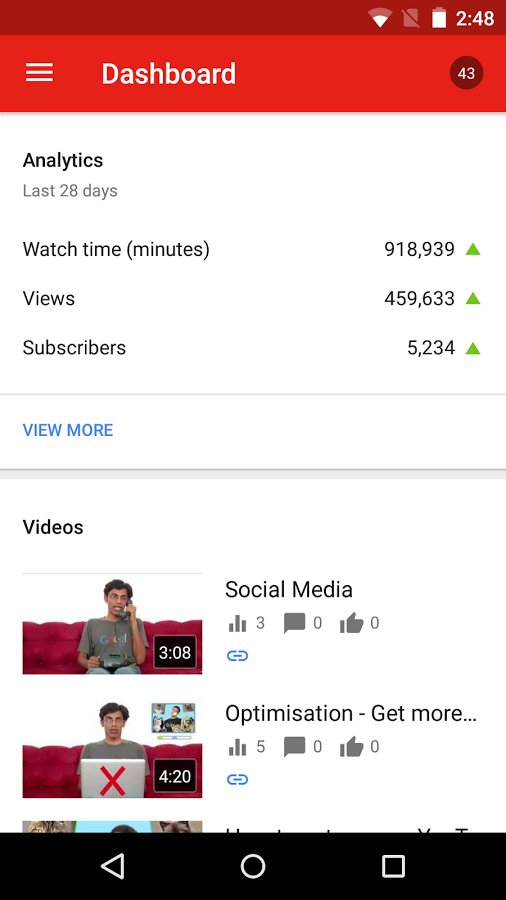Tap the Android back navigation button
506x900 pixels.
click(112, 866)
